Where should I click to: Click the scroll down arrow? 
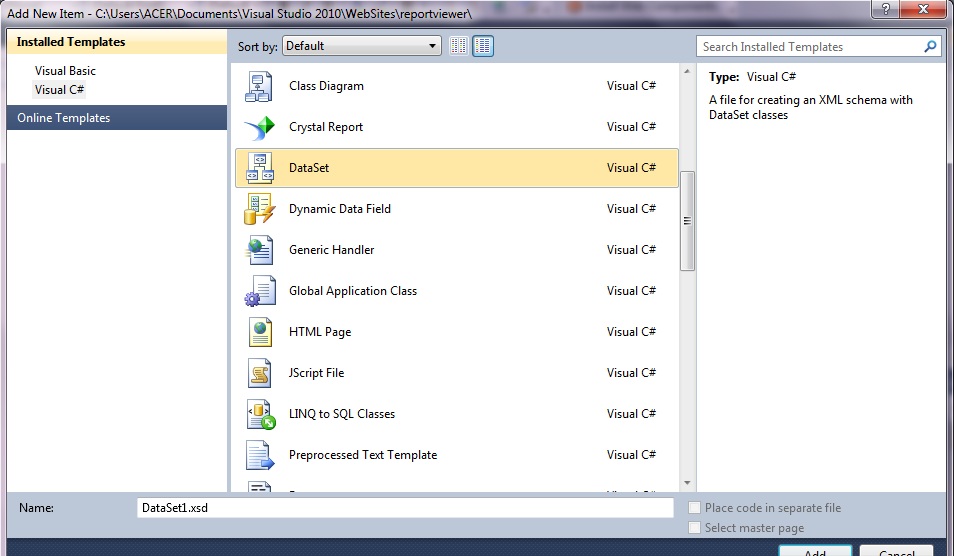point(687,483)
